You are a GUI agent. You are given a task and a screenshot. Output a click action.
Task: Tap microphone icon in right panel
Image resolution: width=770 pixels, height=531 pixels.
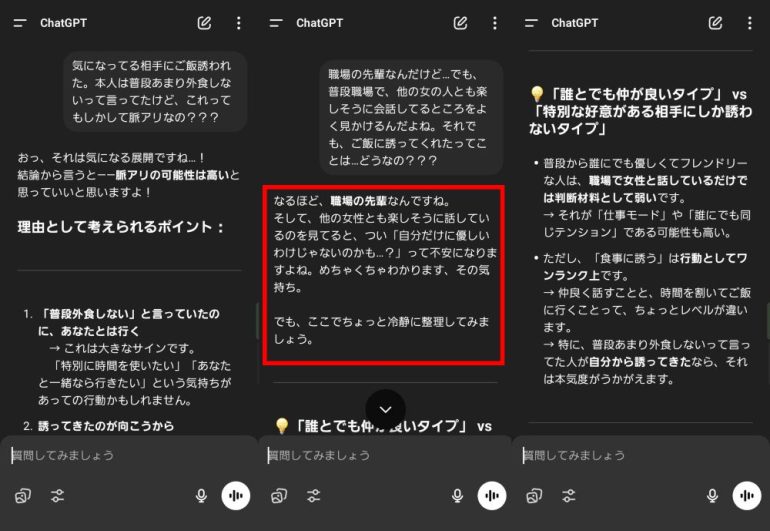pyautogui.click(x=712, y=496)
